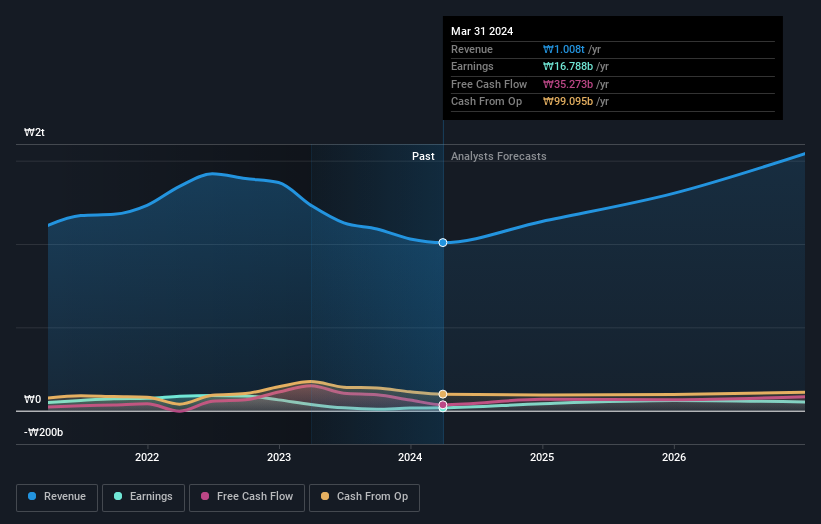The height and width of the screenshot is (524, 821).
Task: Toggle the Earnings legend series
Action: click(x=143, y=497)
